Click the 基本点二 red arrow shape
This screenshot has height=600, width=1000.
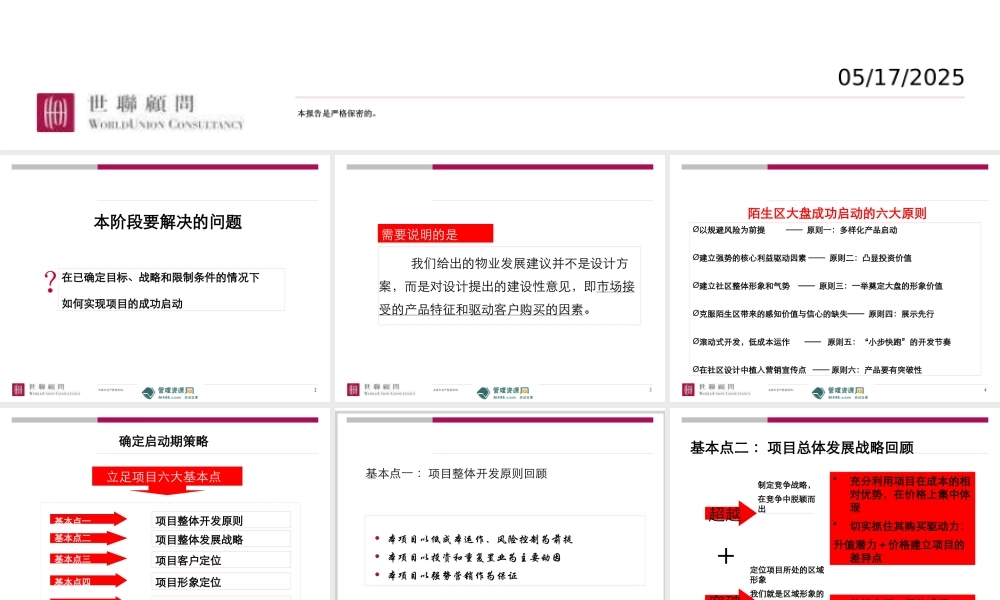point(88,538)
